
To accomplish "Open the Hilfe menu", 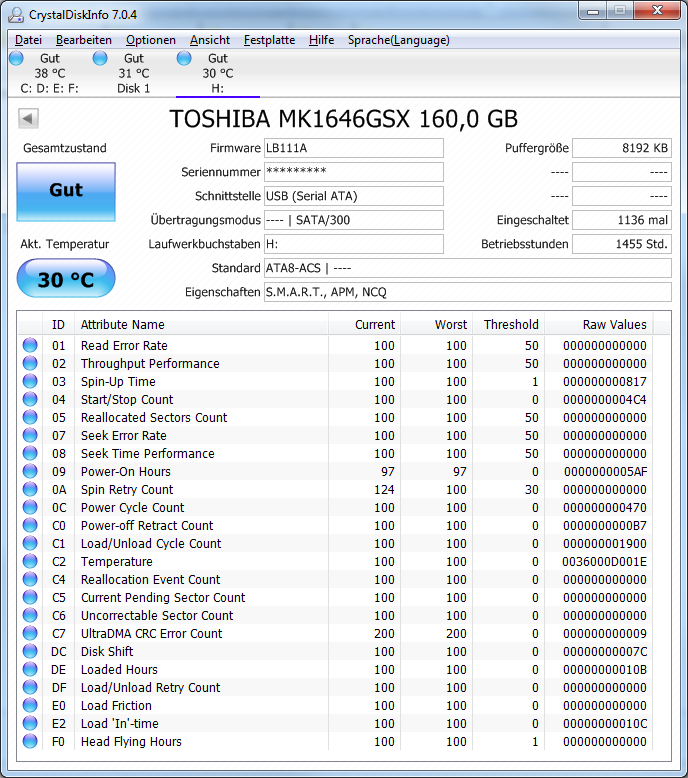I will point(321,40).
